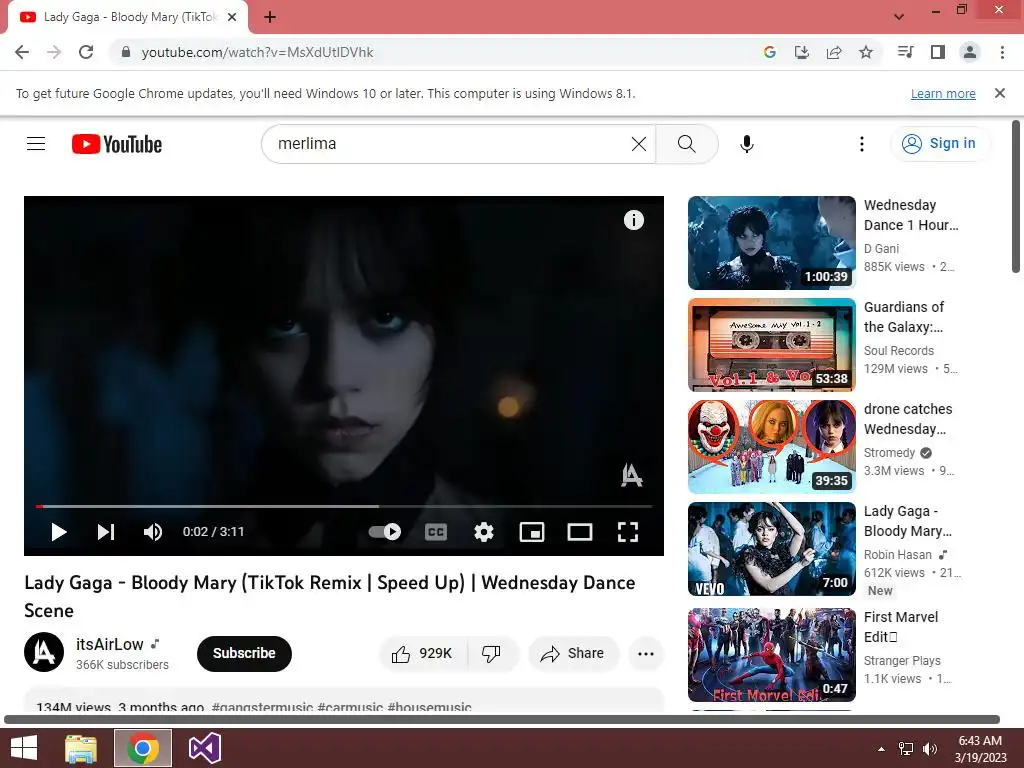1024x768 pixels.
Task: Open Lady Gaga Bloody Mary VEVO thumbnail
Action: pyautogui.click(x=771, y=549)
